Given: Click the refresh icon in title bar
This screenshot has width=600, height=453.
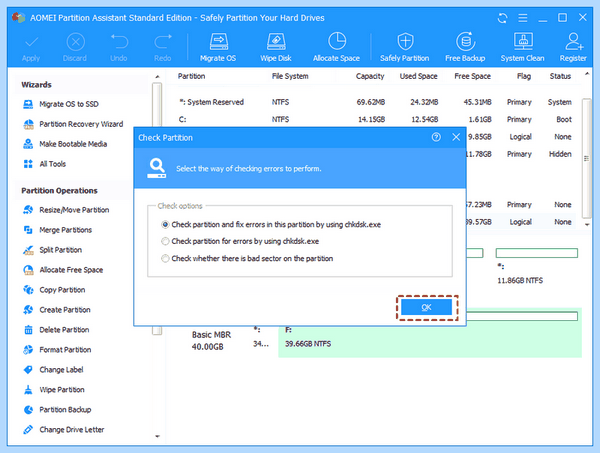Looking at the screenshot, I should [502, 18].
